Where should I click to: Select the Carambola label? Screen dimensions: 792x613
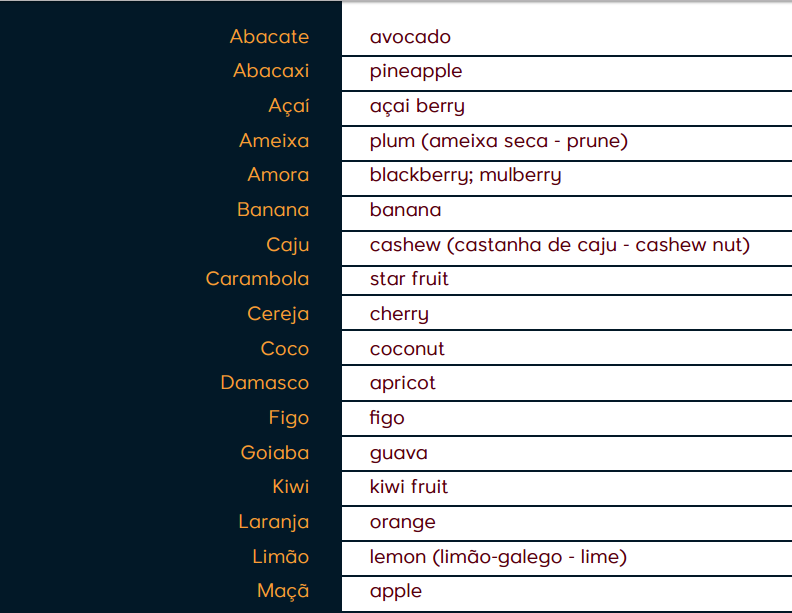tap(257, 279)
